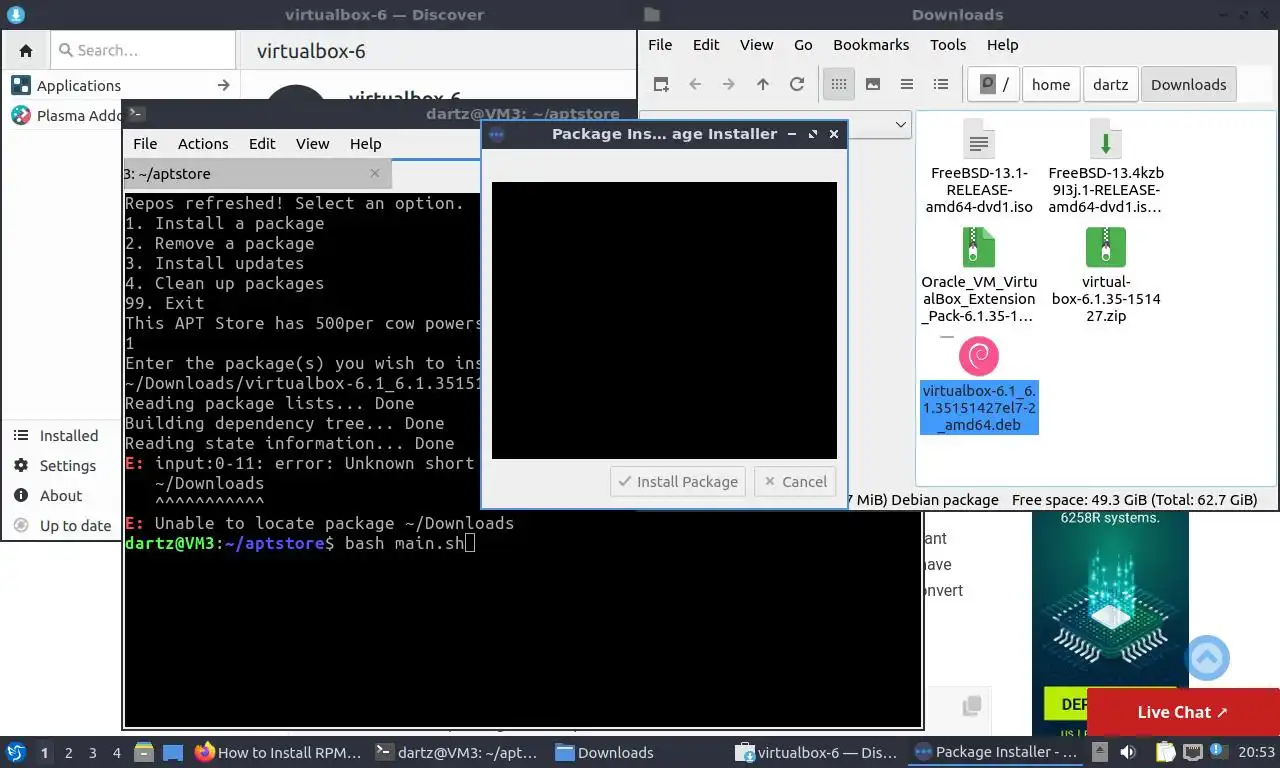Switch to virtualbox-6 Discover taskbar entry
Image resolution: width=1280 pixels, height=768 pixels.
(816, 753)
